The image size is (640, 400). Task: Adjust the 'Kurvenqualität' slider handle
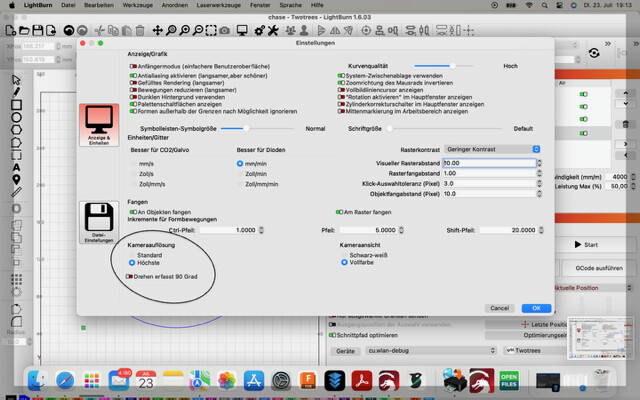452,66
